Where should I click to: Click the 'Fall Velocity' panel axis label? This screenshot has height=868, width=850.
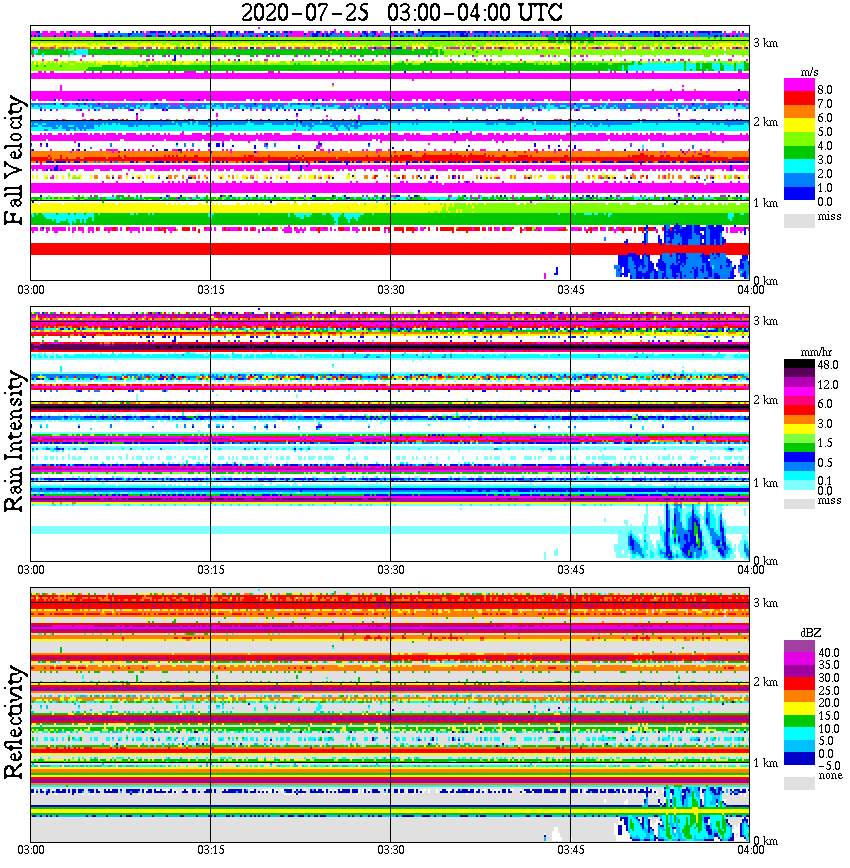14,160
